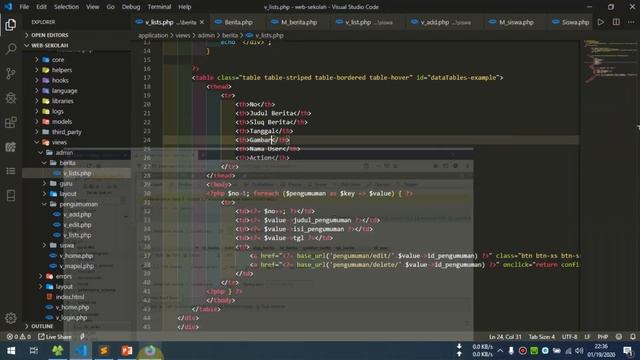Open the Extensions view
640x360 pixels.
[x=11, y=122]
